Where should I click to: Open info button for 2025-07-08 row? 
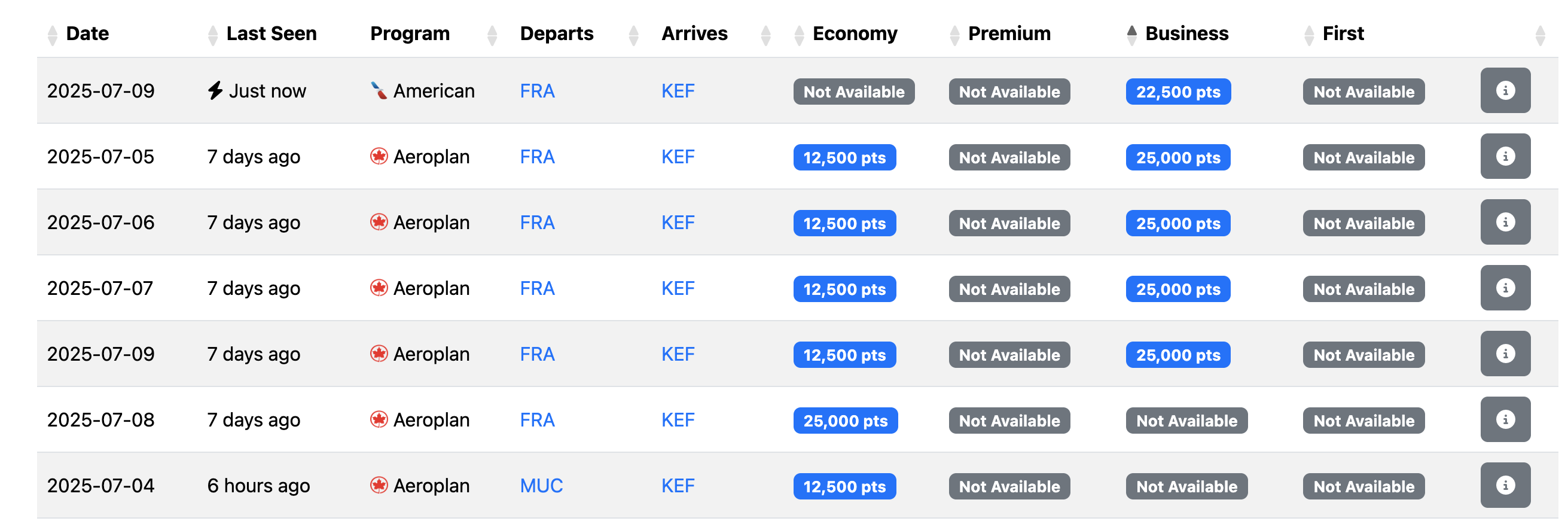click(1505, 419)
